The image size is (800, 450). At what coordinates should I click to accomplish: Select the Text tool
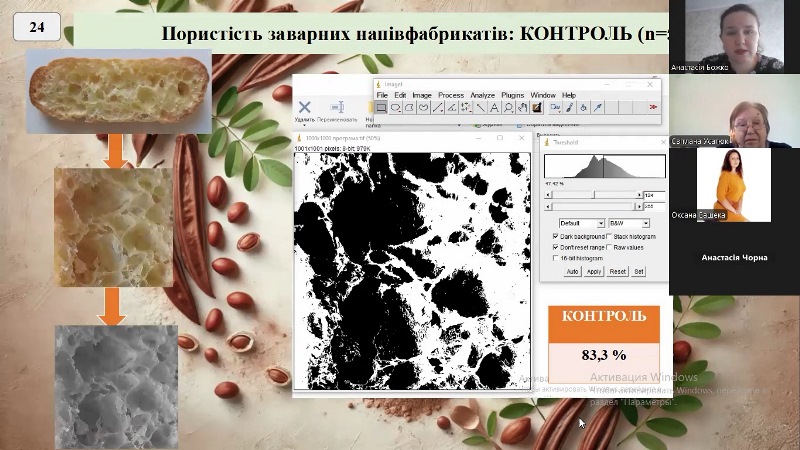click(494, 107)
